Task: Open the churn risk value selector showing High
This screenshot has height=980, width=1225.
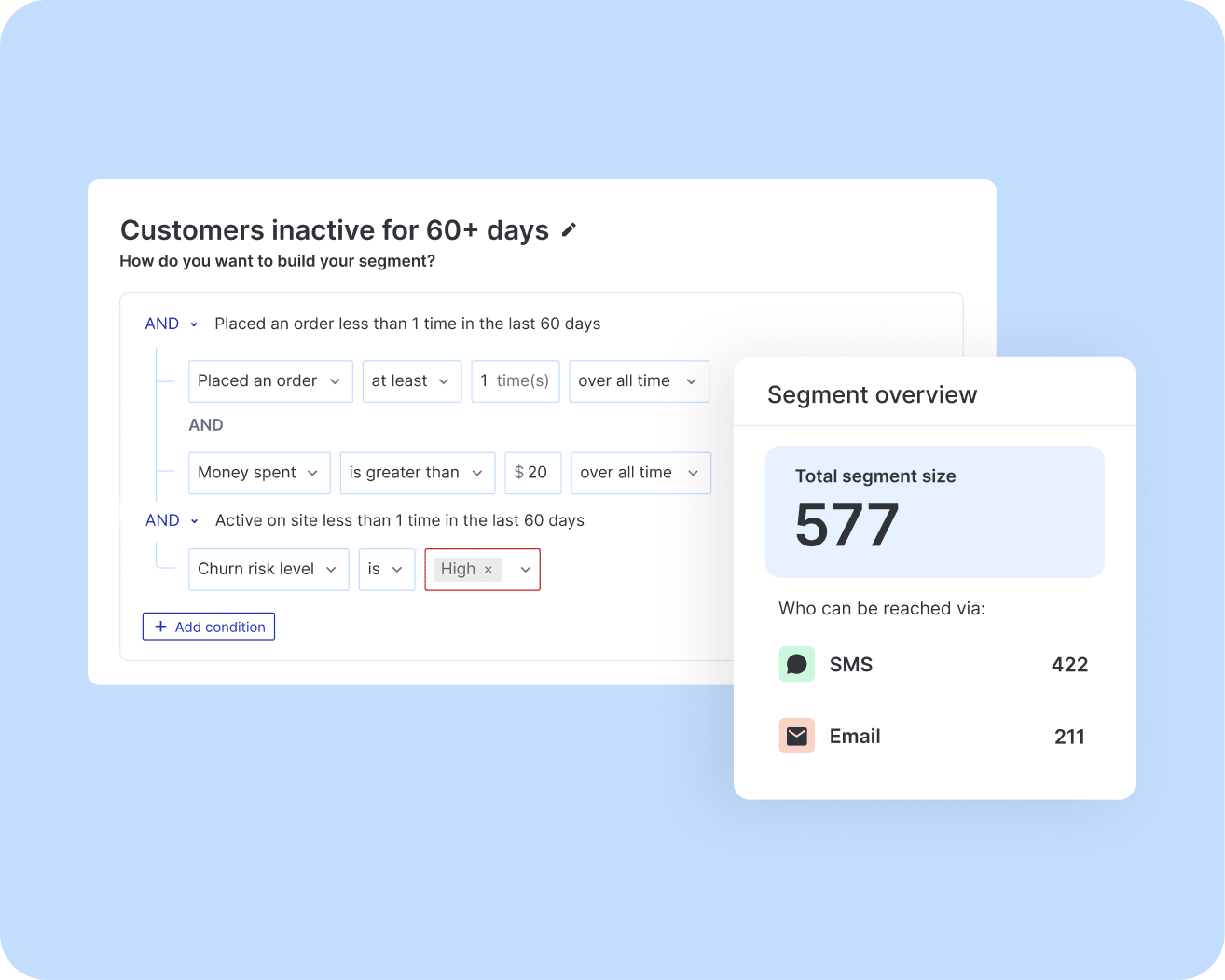Action: (524, 569)
